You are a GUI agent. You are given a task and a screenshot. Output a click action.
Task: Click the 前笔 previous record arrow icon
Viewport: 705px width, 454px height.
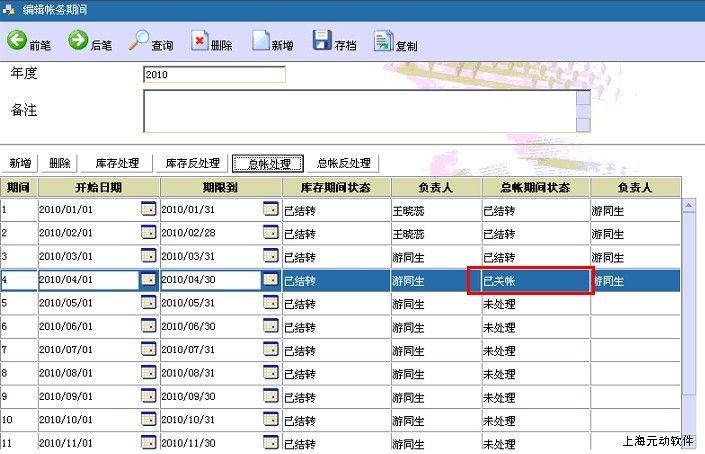[17, 41]
